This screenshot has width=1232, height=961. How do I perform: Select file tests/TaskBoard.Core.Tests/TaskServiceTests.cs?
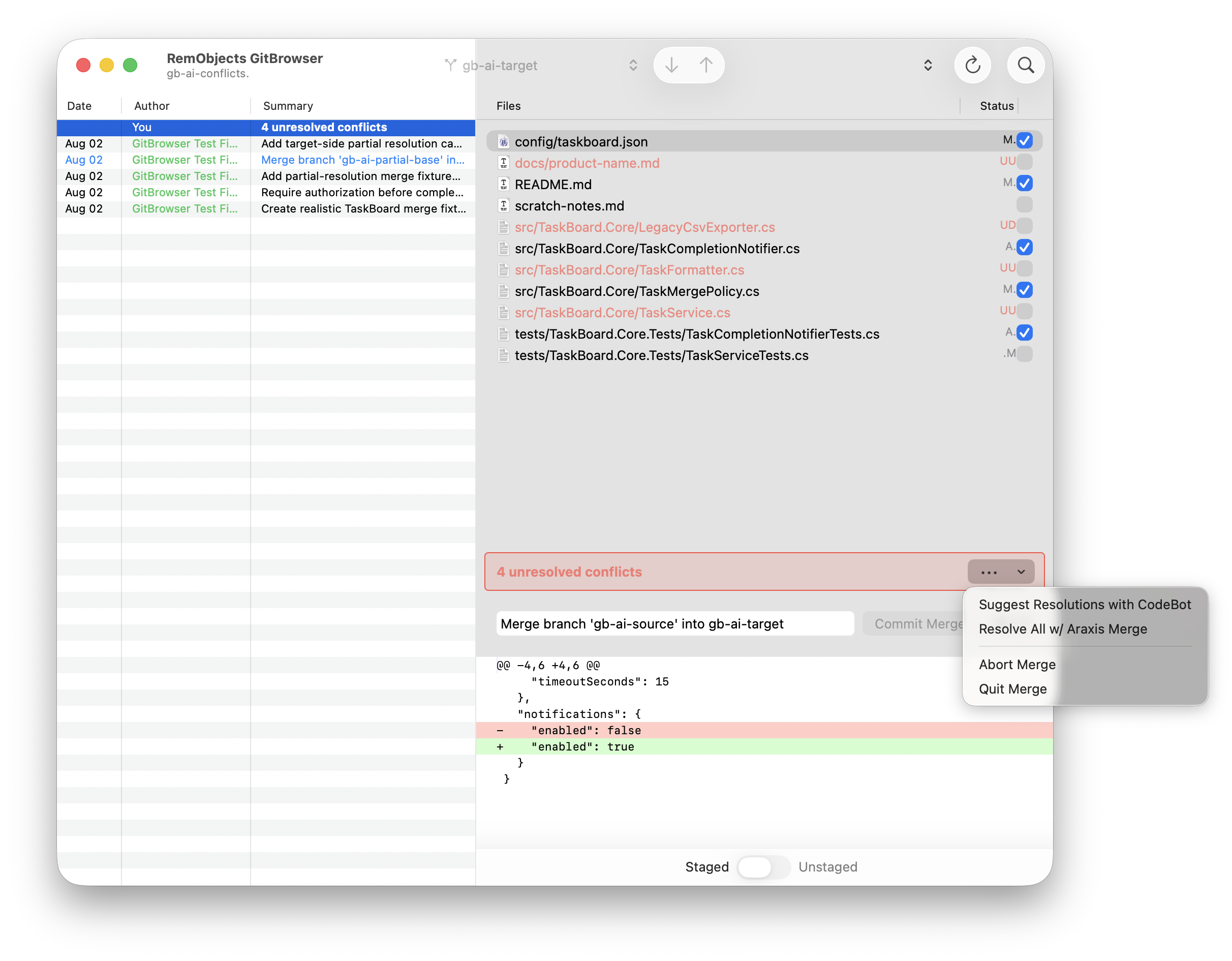tap(764, 355)
